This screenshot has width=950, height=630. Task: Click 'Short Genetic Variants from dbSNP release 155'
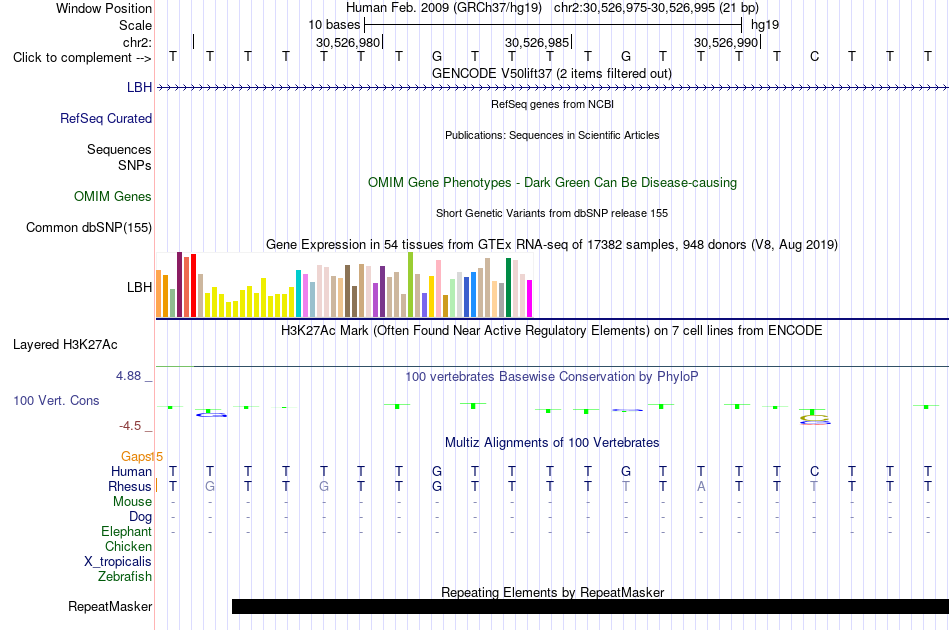coord(552,213)
